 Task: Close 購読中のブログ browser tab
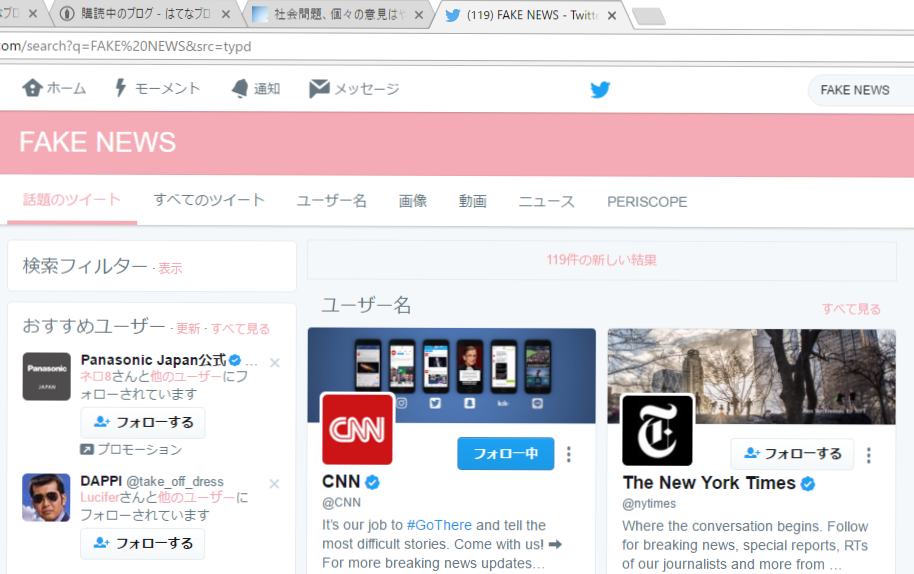pyautogui.click(x=226, y=15)
